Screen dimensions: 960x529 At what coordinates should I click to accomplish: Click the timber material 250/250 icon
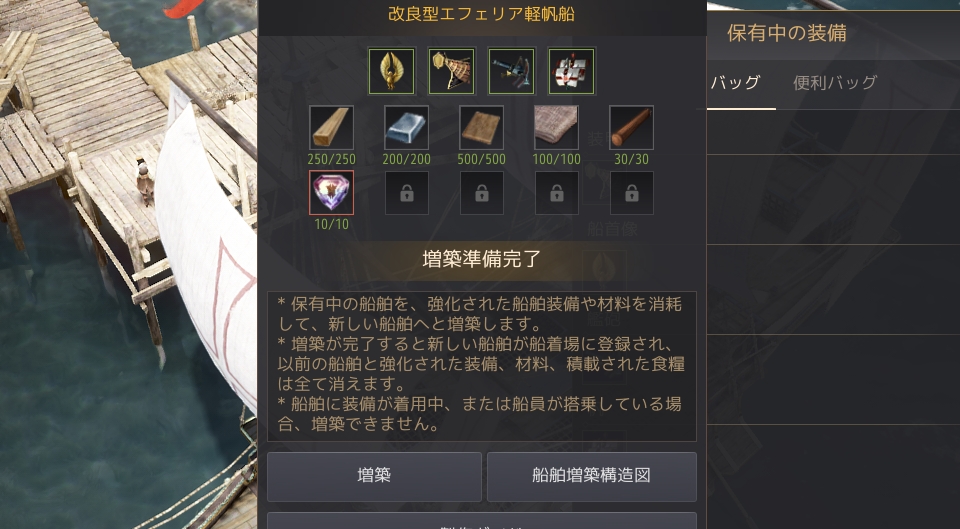pos(331,128)
